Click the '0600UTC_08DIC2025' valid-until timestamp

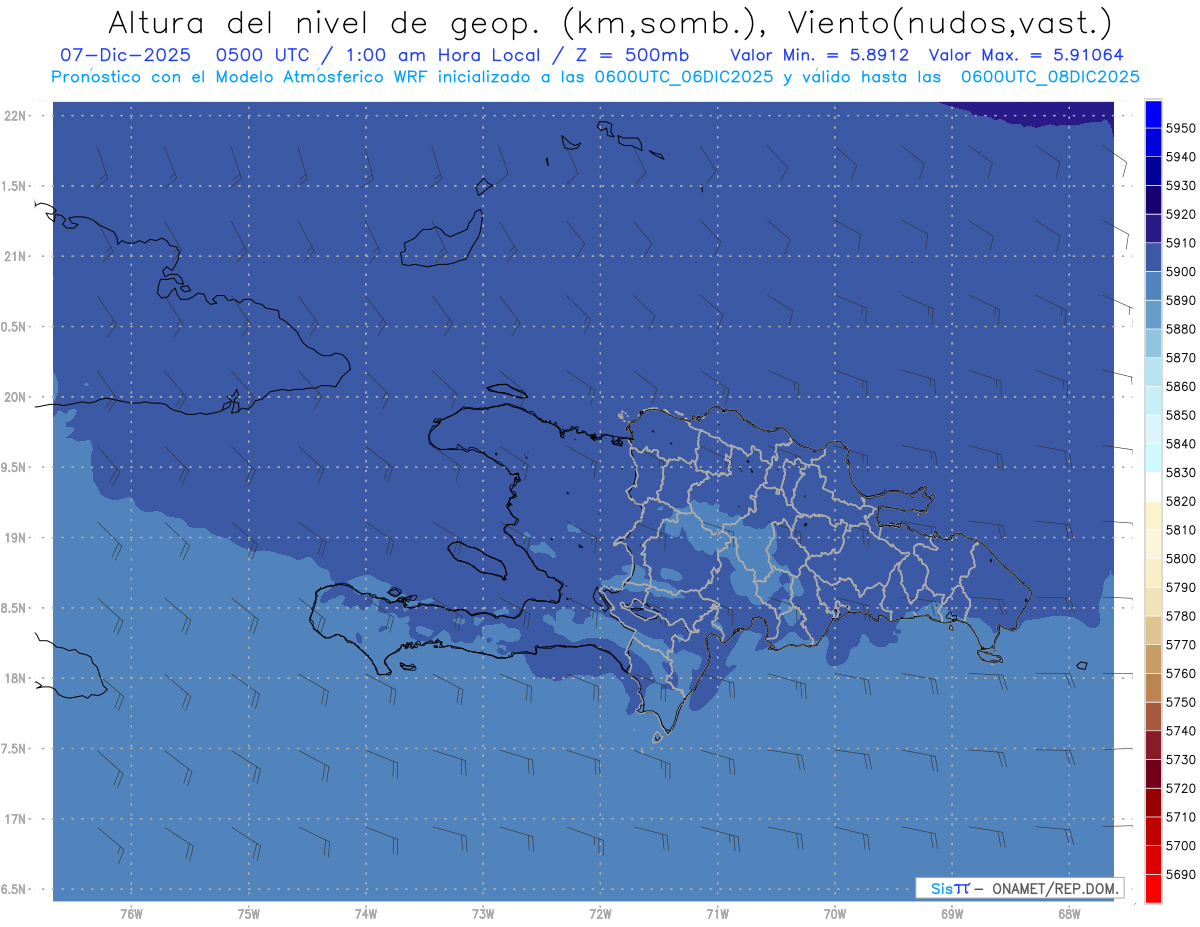[1049, 76]
